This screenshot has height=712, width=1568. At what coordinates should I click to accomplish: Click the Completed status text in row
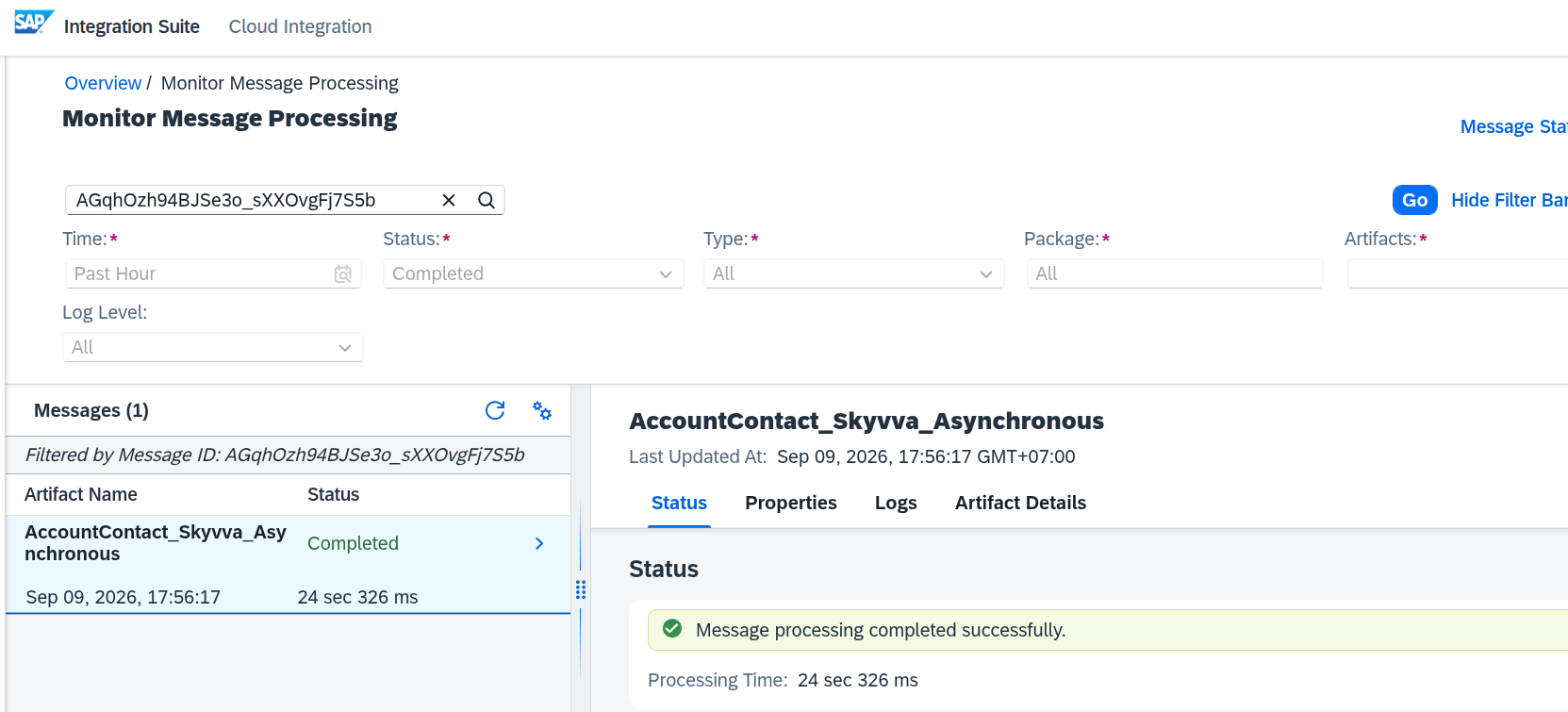click(x=353, y=543)
